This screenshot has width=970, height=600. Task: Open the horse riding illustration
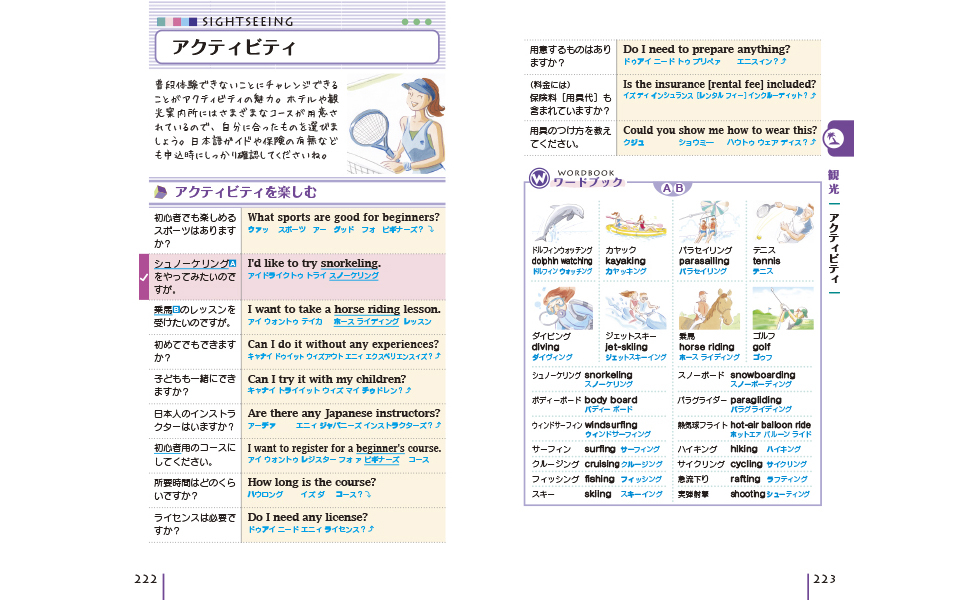709,308
